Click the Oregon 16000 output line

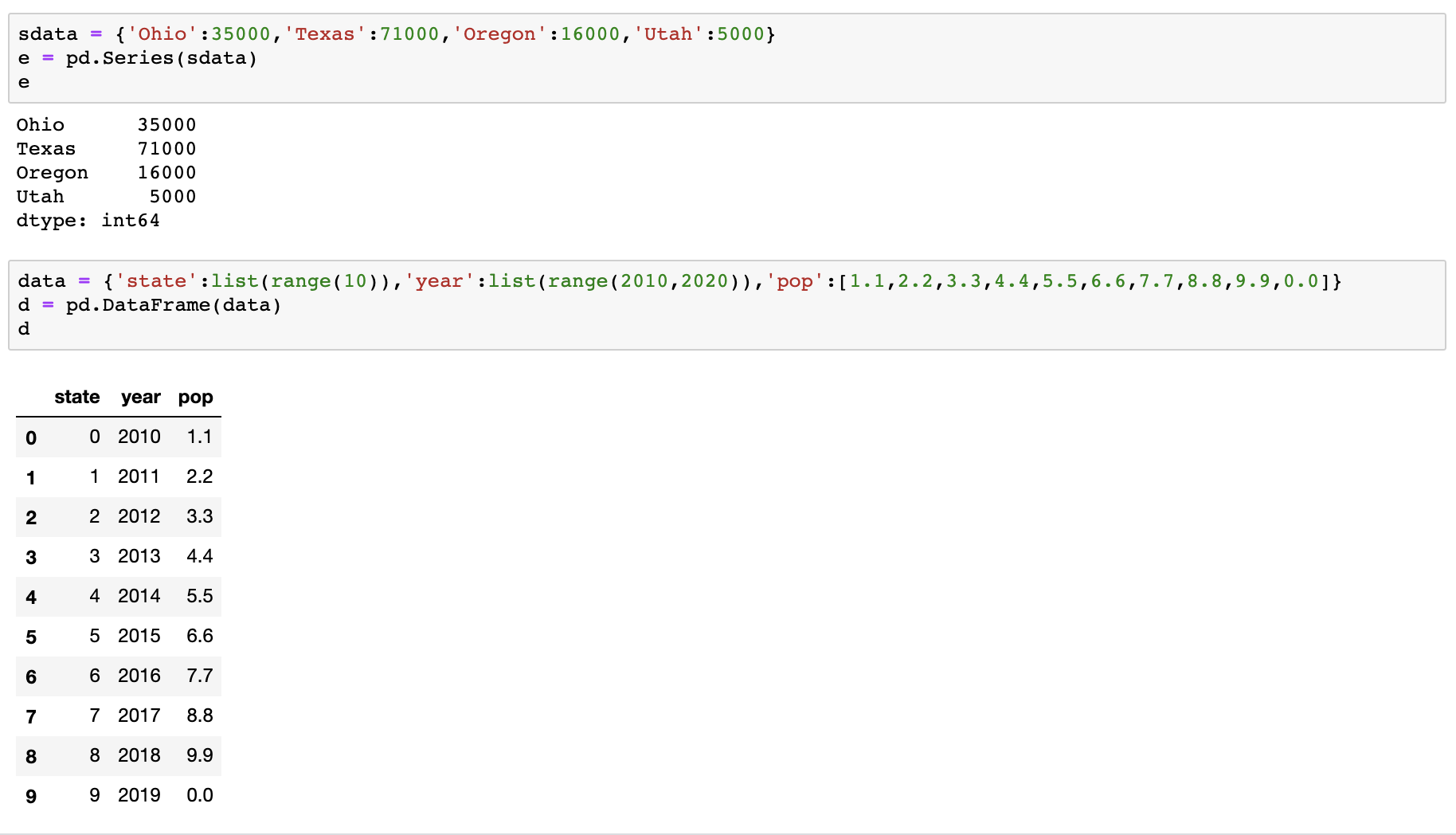pos(106,173)
